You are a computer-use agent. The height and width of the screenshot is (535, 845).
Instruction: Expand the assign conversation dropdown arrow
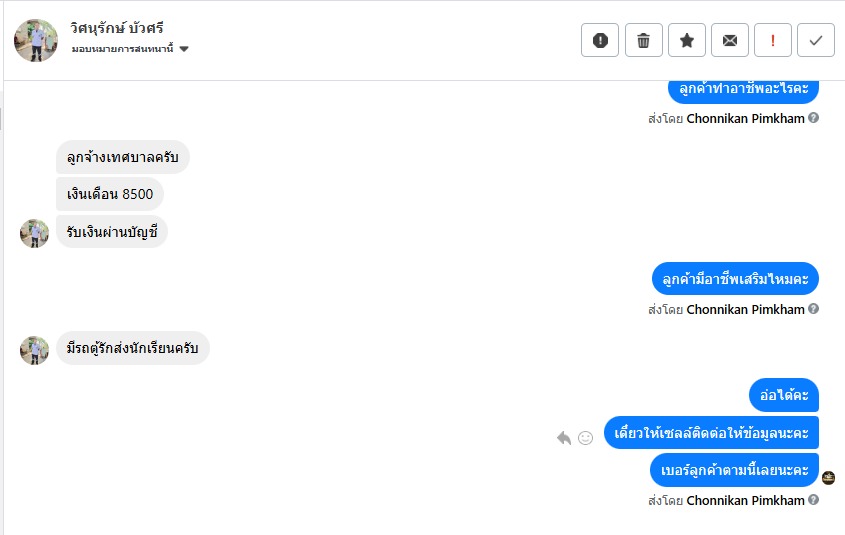[x=184, y=49]
